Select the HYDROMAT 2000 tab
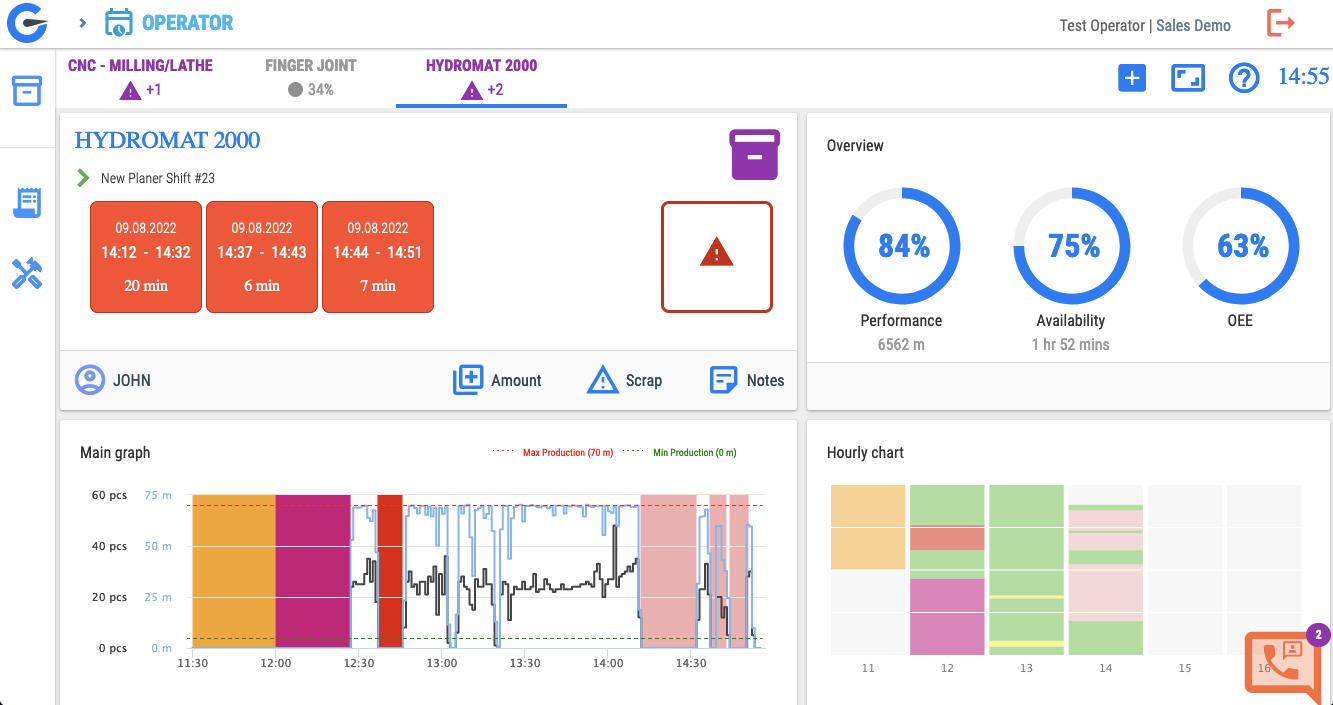1333x705 pixels. pos(481,78)
